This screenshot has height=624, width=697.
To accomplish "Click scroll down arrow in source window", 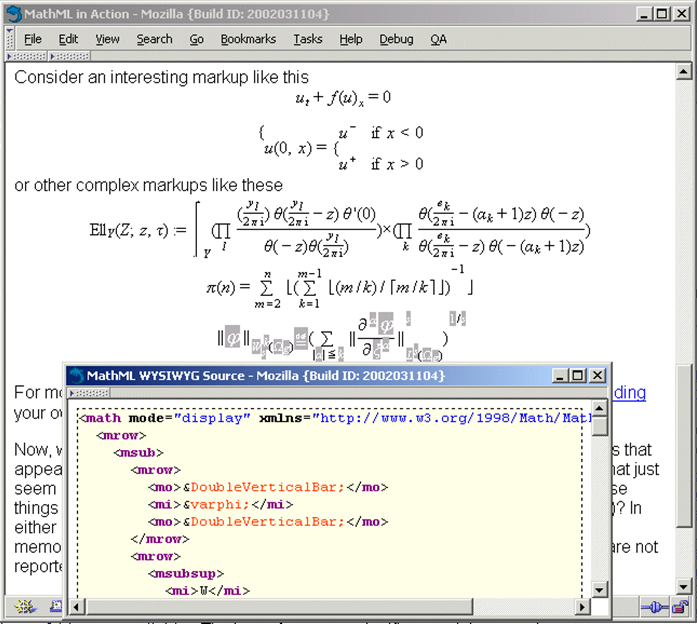I will (599, 590).
